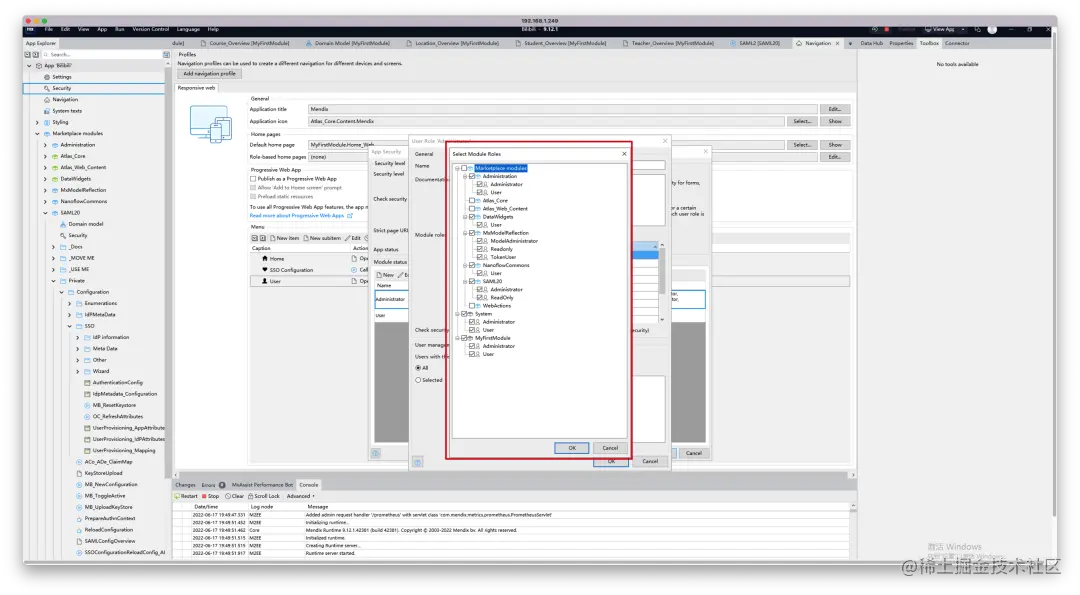Click the New item icon in Menu toolbar
Screen dimensions: 1080x595
point(273,238)
